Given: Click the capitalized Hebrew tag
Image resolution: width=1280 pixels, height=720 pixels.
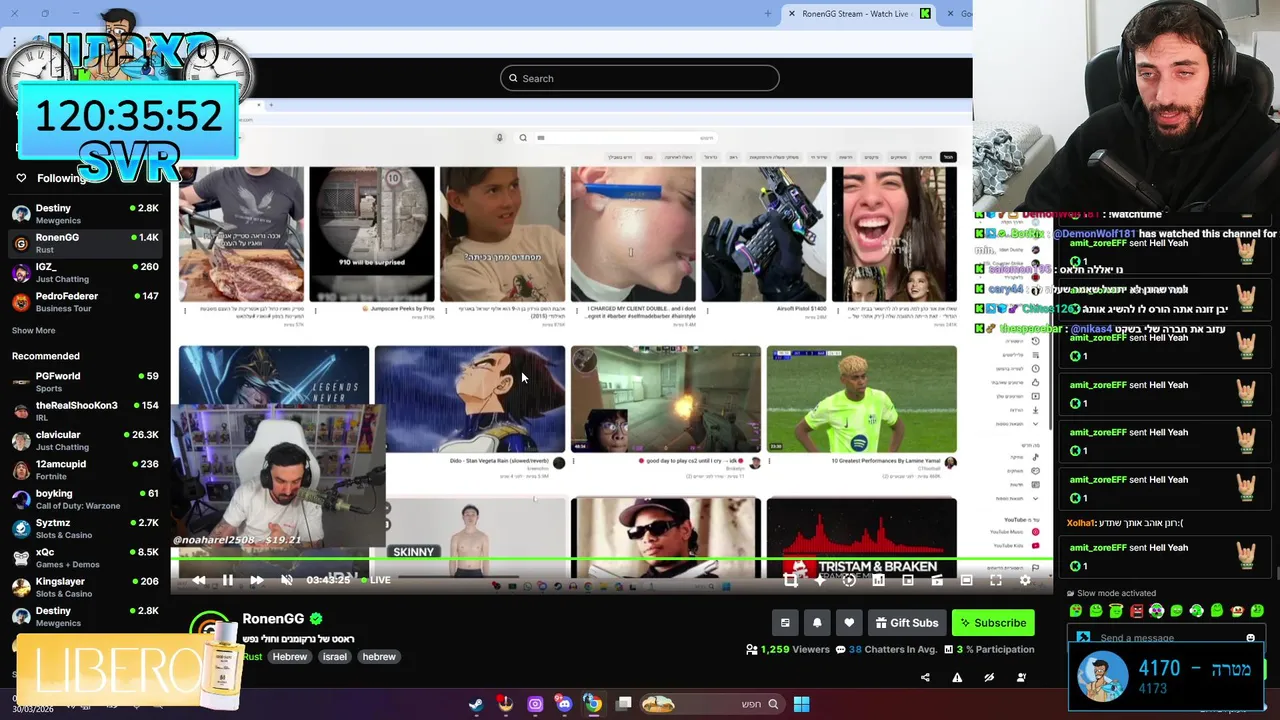Looking at the screenshot, I should coord(290,657).
